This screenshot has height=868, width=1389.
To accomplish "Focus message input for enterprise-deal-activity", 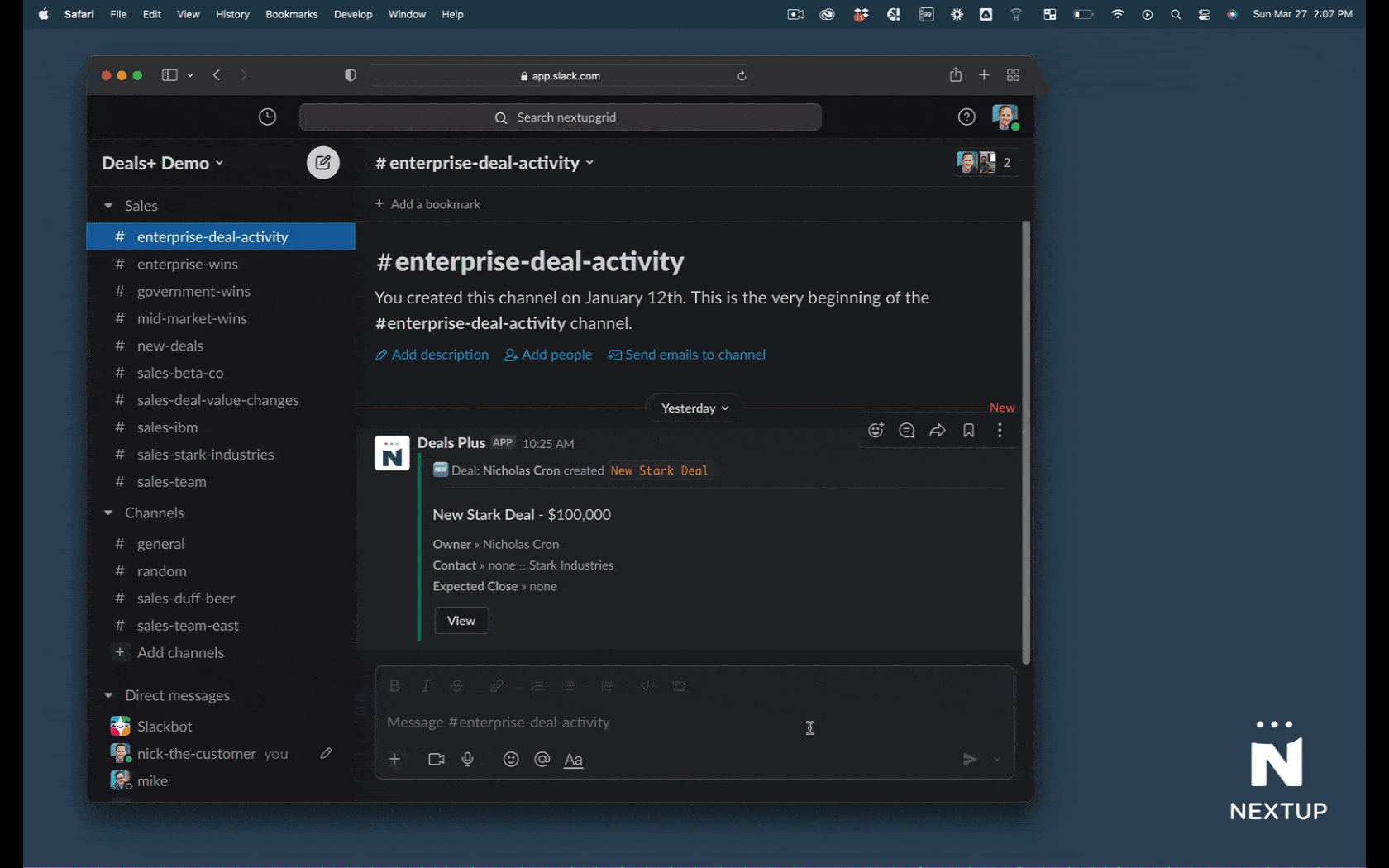I will [694, 723].
